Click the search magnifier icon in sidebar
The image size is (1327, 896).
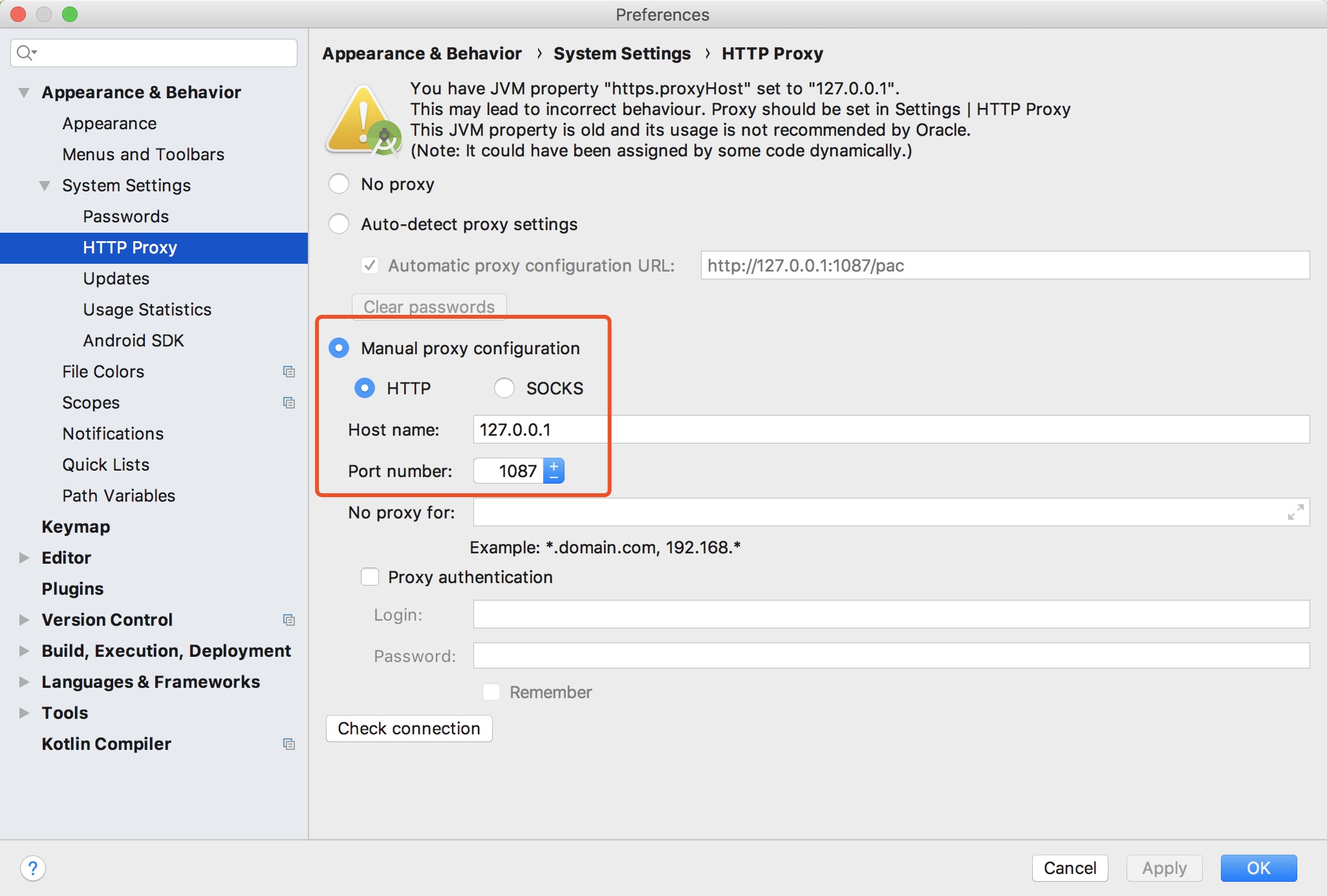(x=26, y=53)
